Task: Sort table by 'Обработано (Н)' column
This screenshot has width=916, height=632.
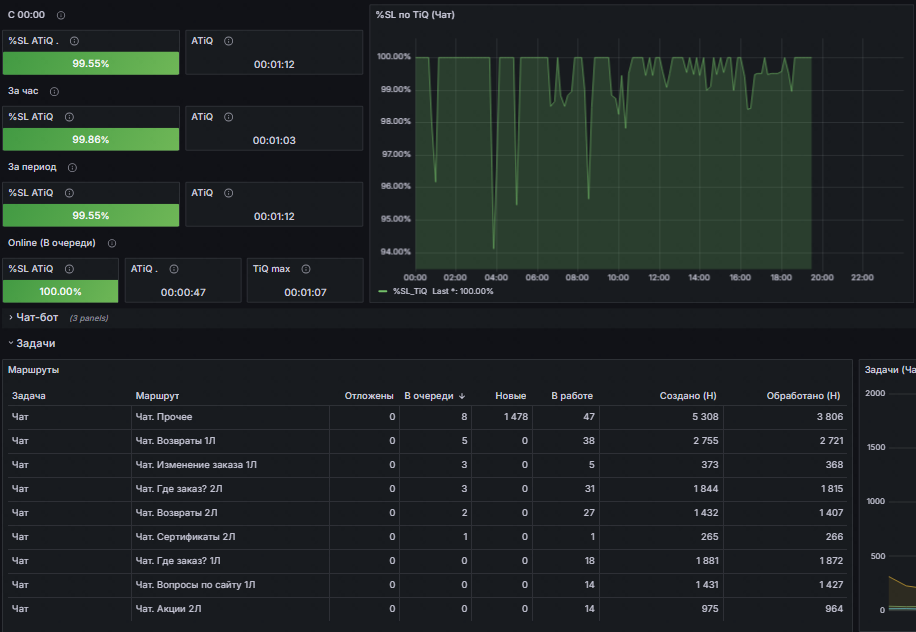Action: 803,396
